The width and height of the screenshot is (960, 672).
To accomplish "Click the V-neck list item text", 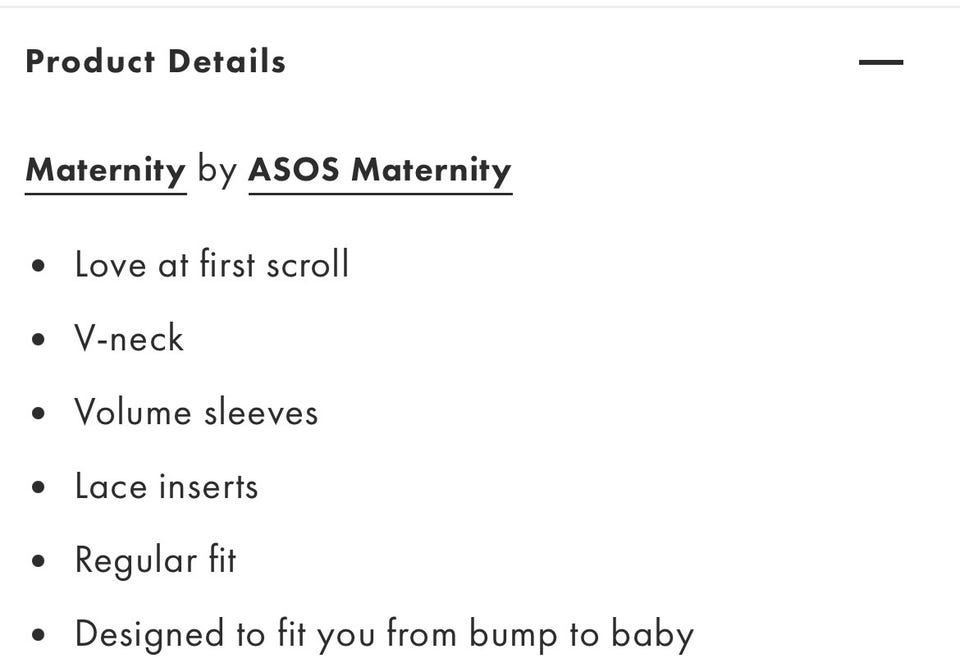I will [x=129, y=338].
